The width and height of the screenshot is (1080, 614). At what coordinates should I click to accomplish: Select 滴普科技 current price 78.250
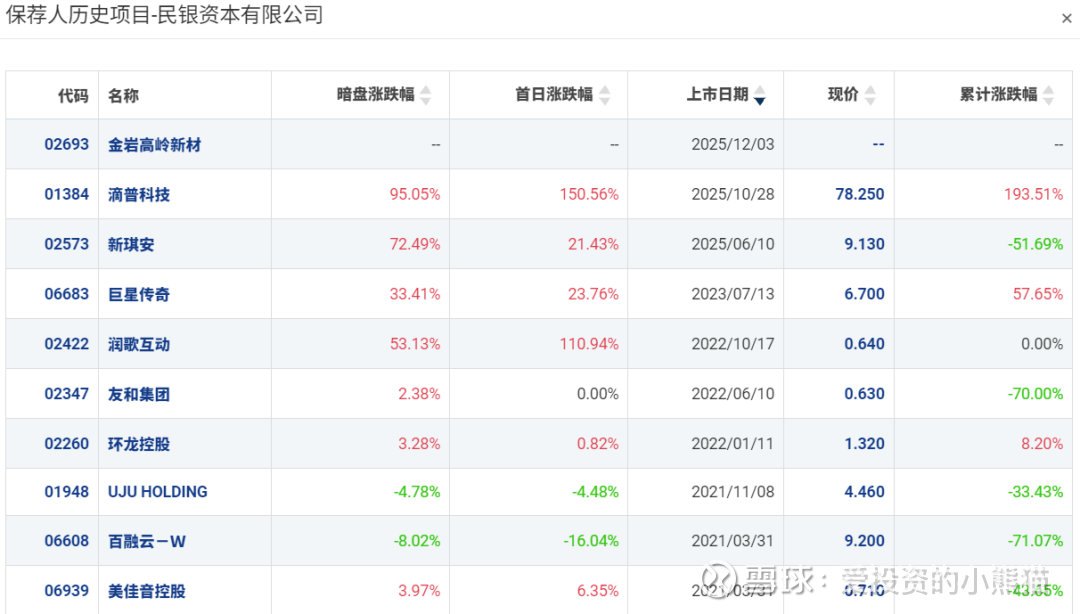(860, 194)
